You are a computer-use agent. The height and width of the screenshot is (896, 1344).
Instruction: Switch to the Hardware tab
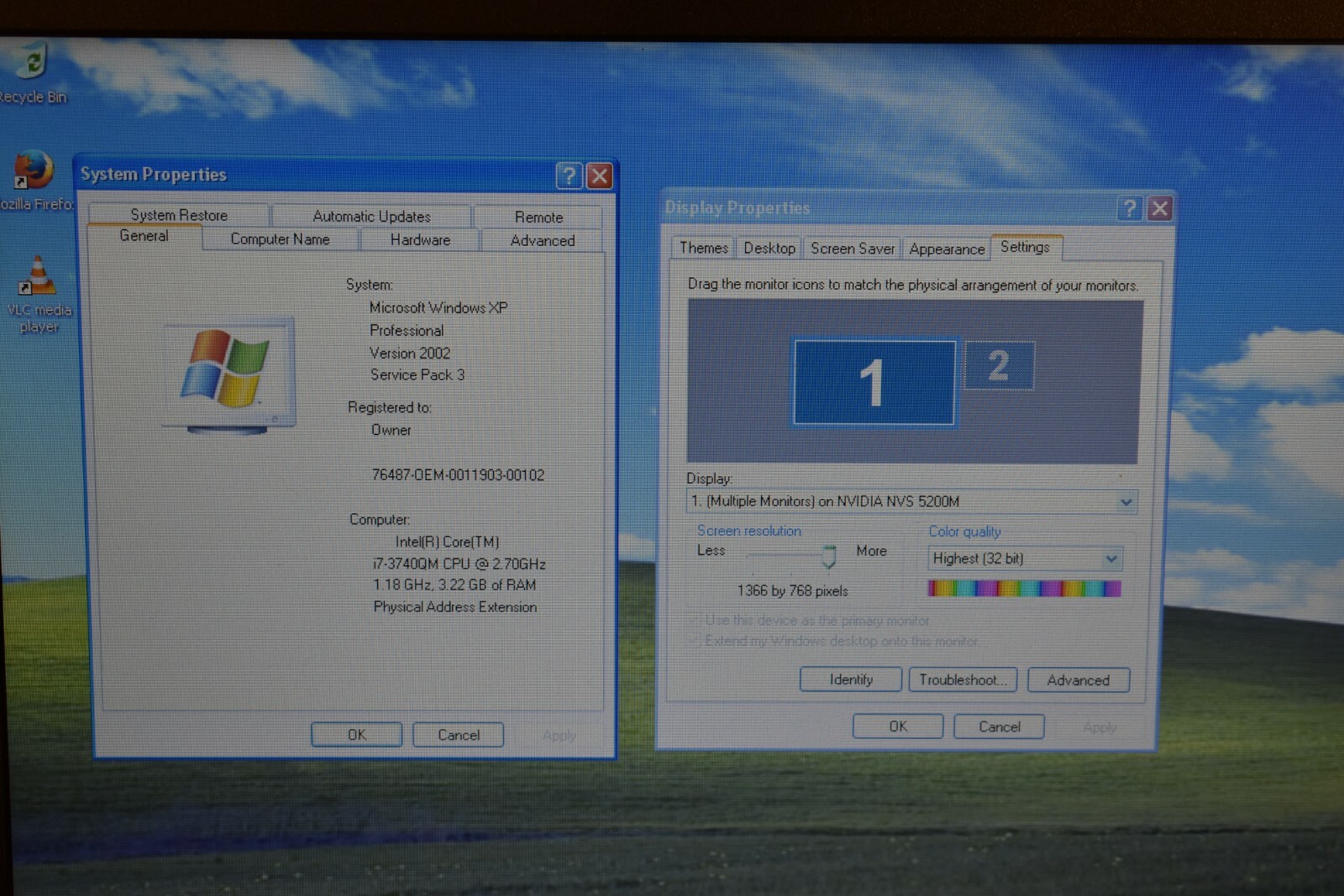click(420, 240)
